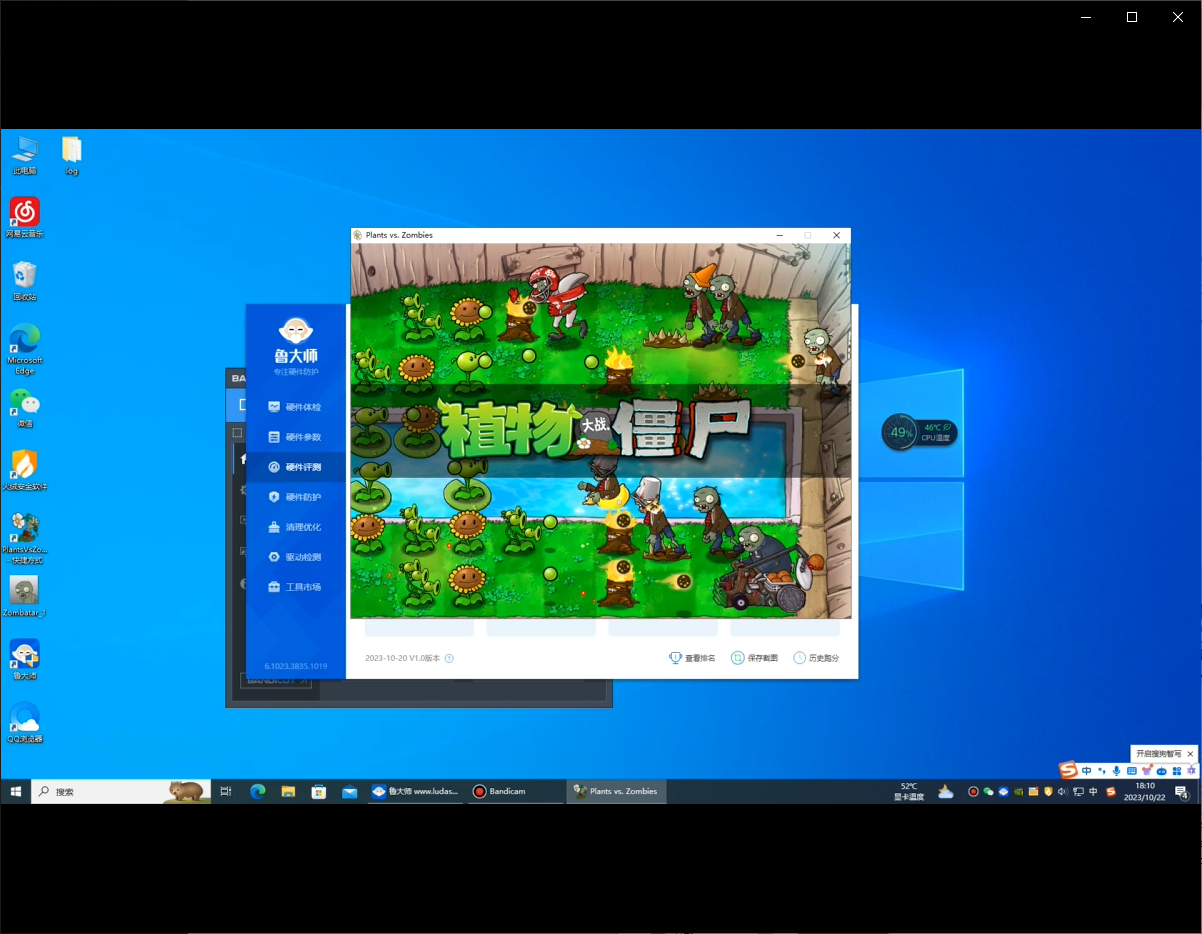Image resolution: width=1202 pixels, height=934 pixels.
Task: Open 硬件防护 section in Ludashi
Action: [296, 497]
